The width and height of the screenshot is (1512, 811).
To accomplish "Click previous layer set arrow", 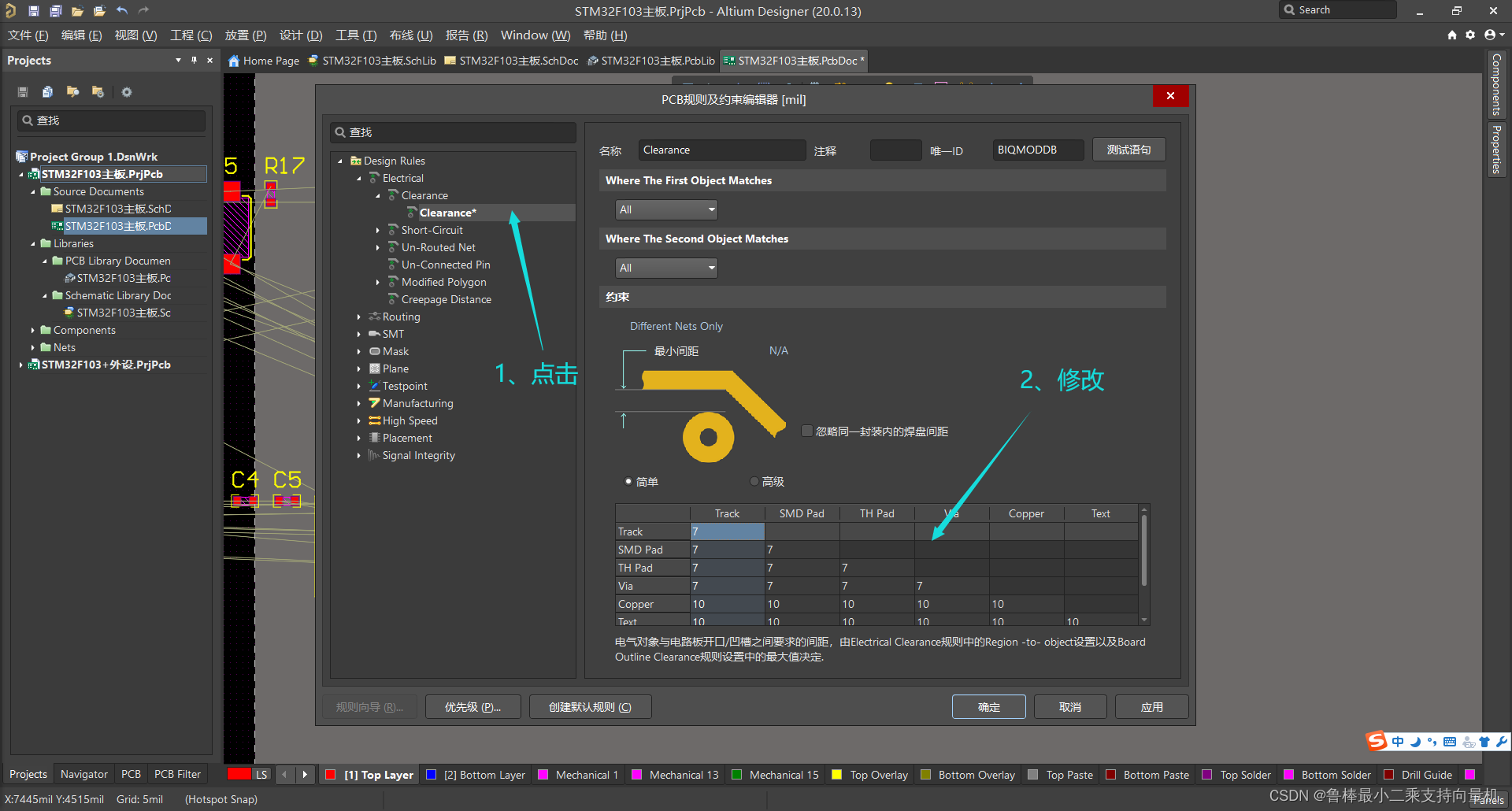I will (x=285, y=775).
